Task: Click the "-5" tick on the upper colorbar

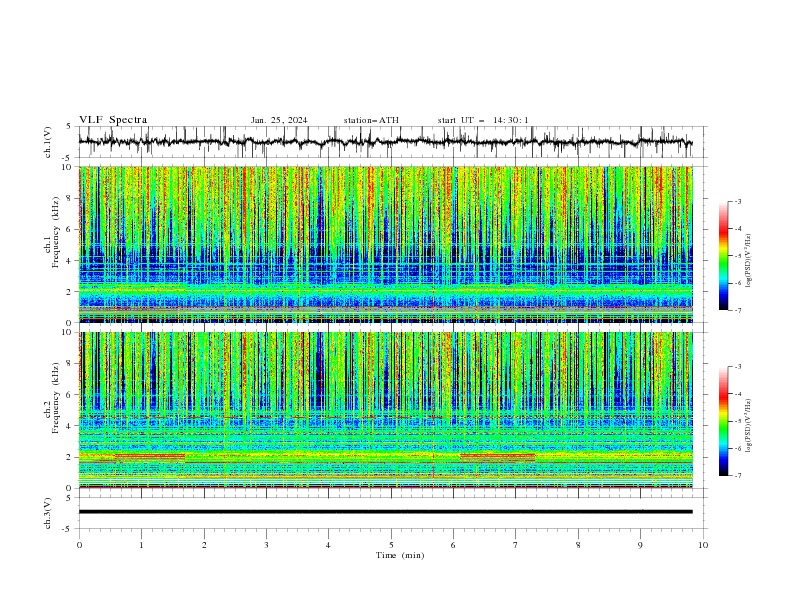Action: click(x=738, y=256)
